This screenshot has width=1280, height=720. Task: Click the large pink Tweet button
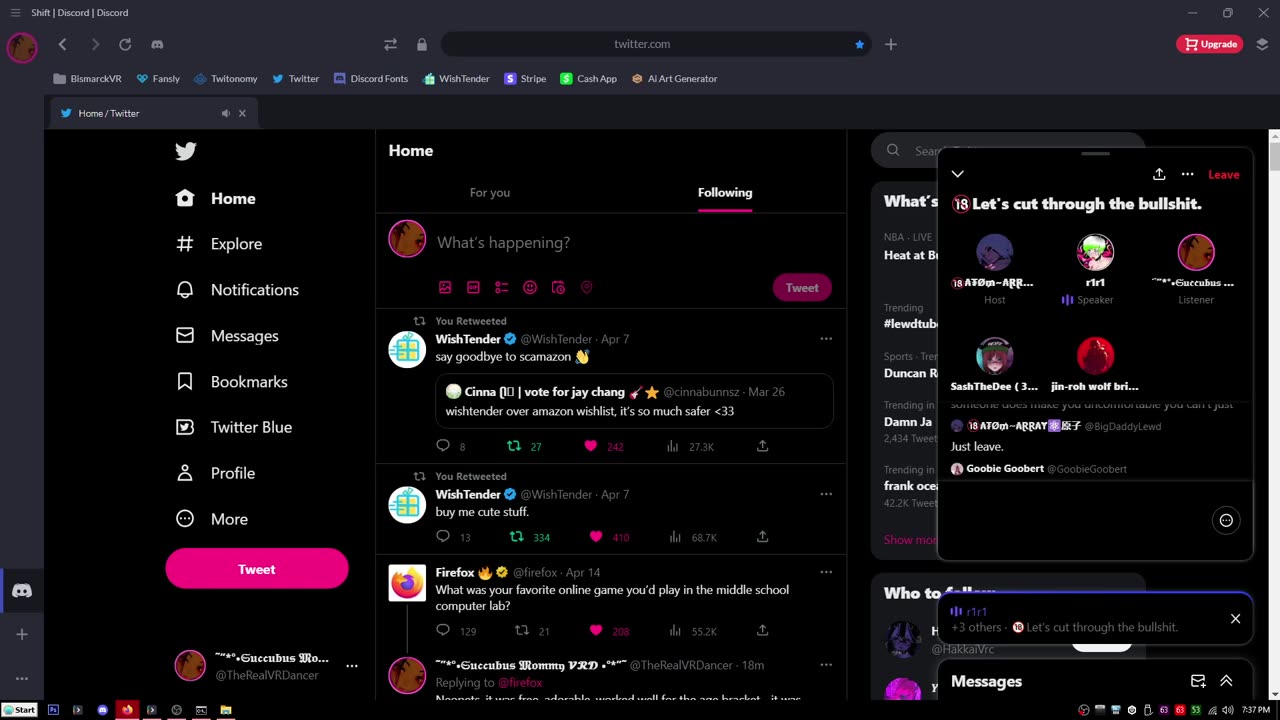click(257, 569)
